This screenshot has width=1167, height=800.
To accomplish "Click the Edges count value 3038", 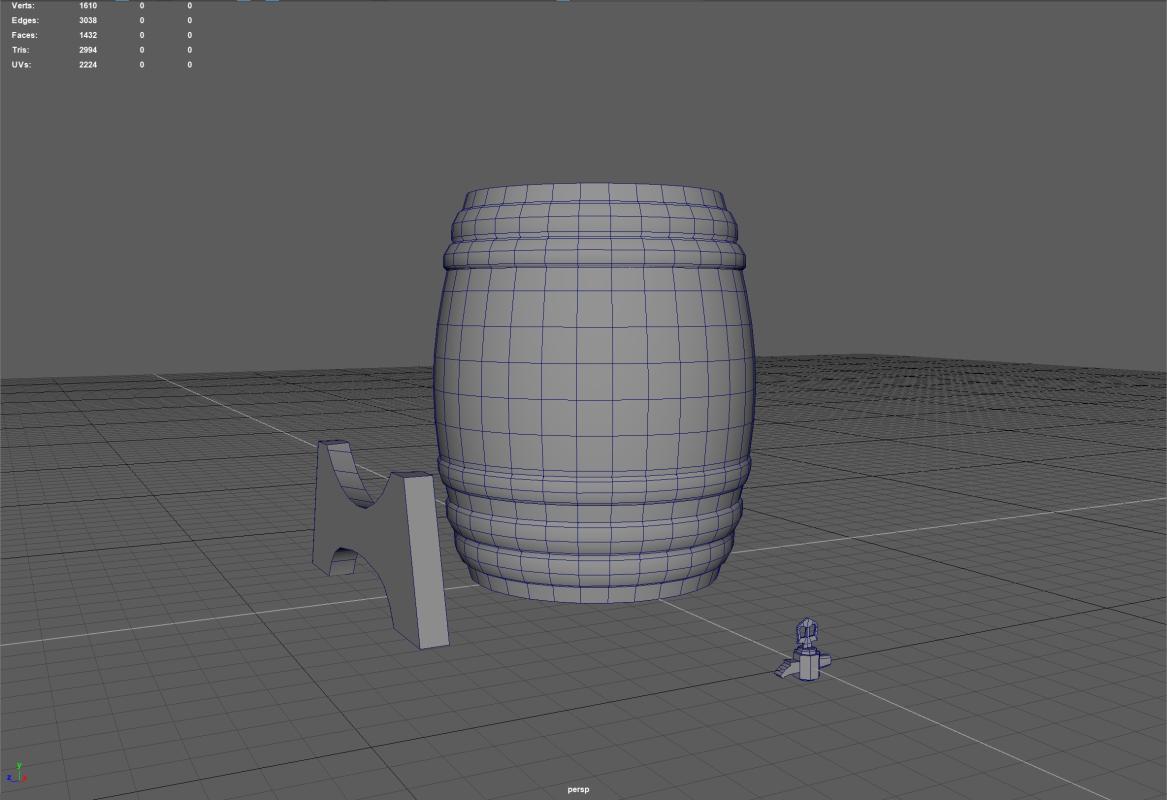I will click(x=88, y=20).
